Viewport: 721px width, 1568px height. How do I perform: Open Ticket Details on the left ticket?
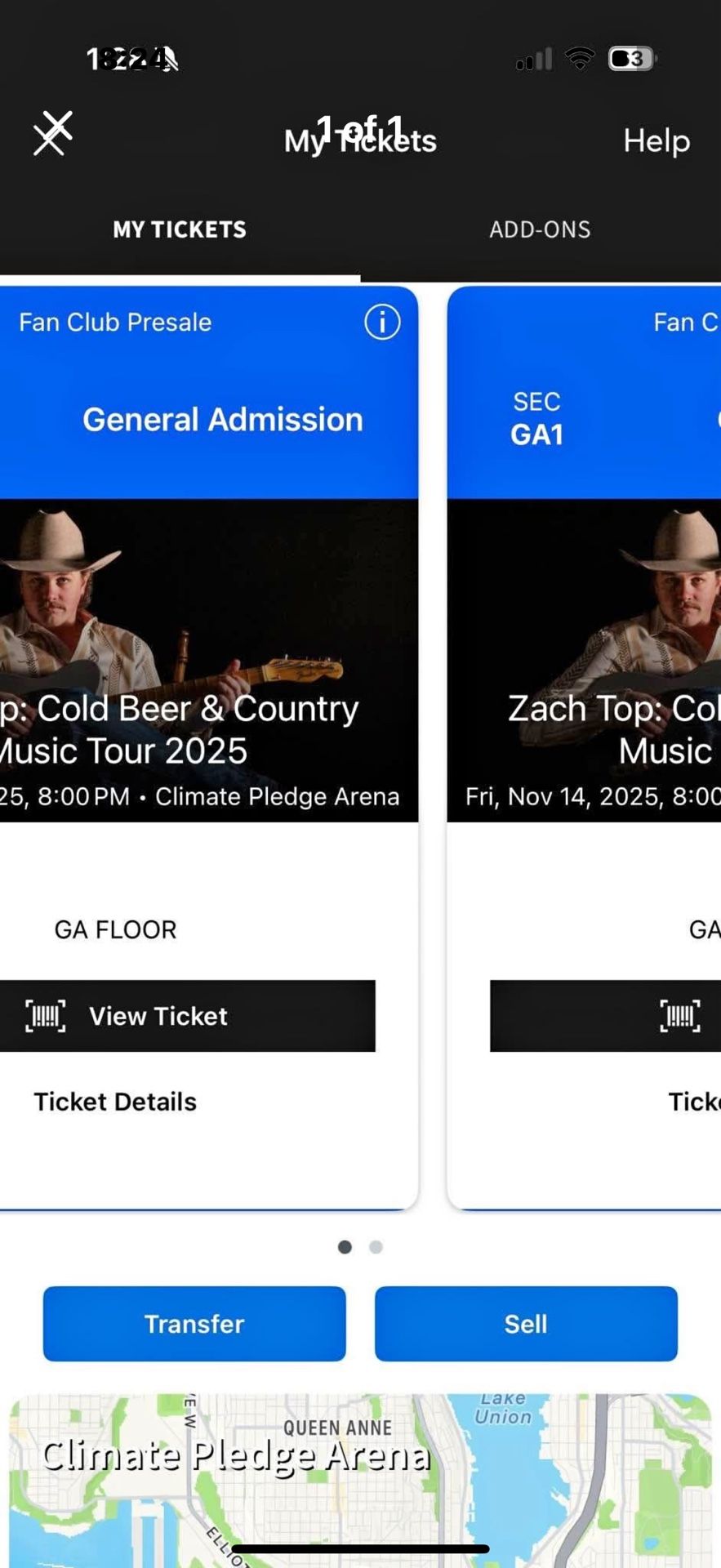(115, 1101)
